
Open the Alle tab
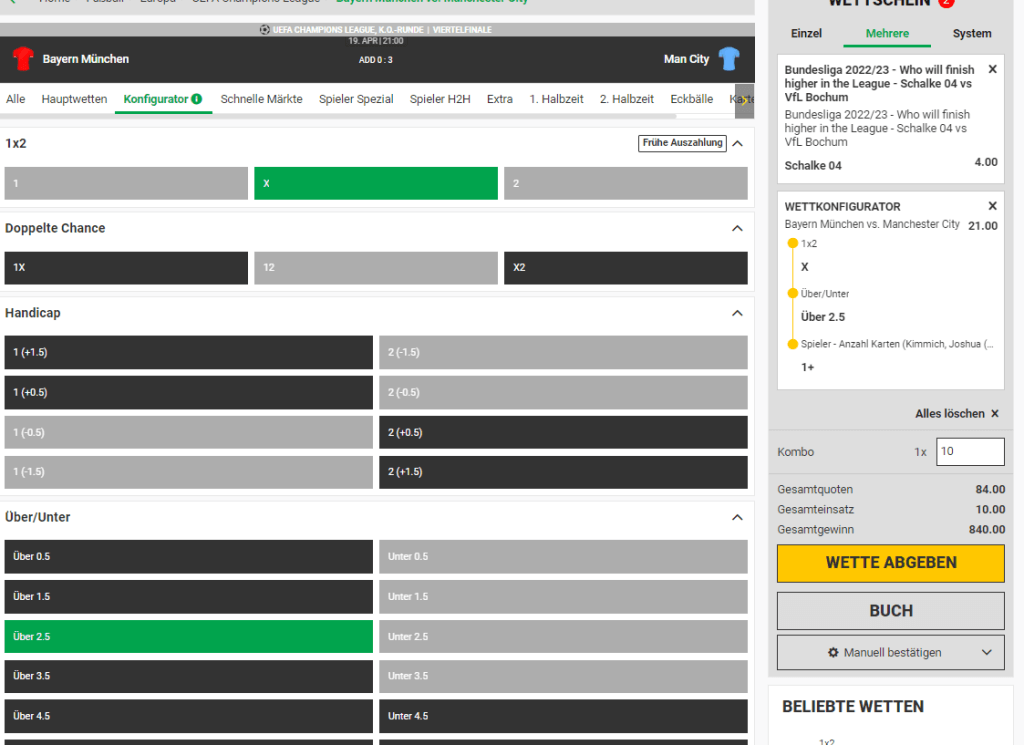point(16,99)
